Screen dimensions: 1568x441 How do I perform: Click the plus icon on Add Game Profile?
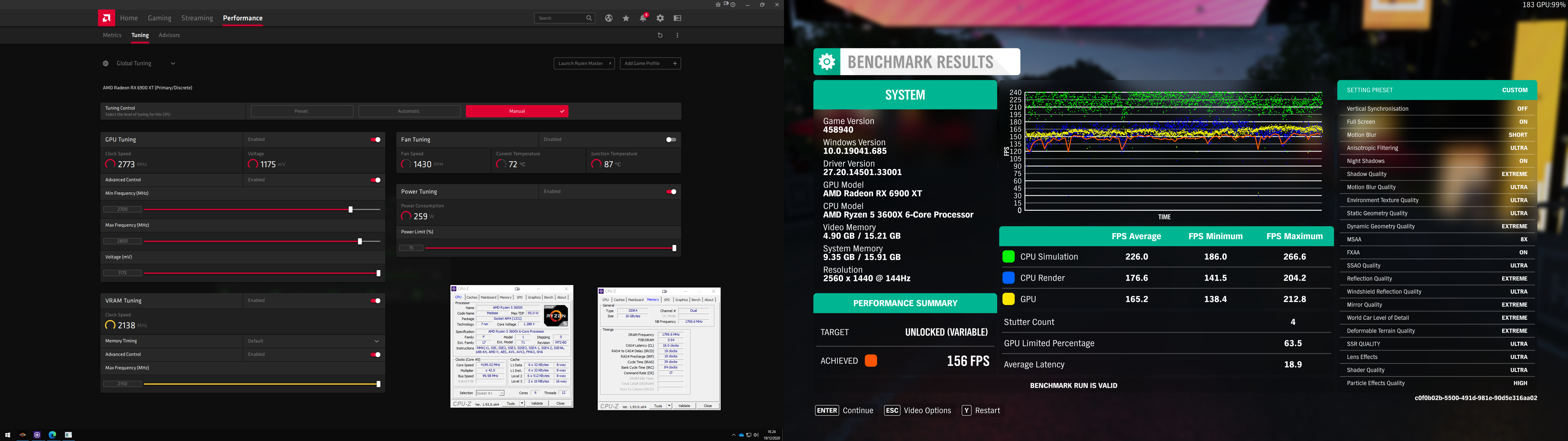click(674, 63)
